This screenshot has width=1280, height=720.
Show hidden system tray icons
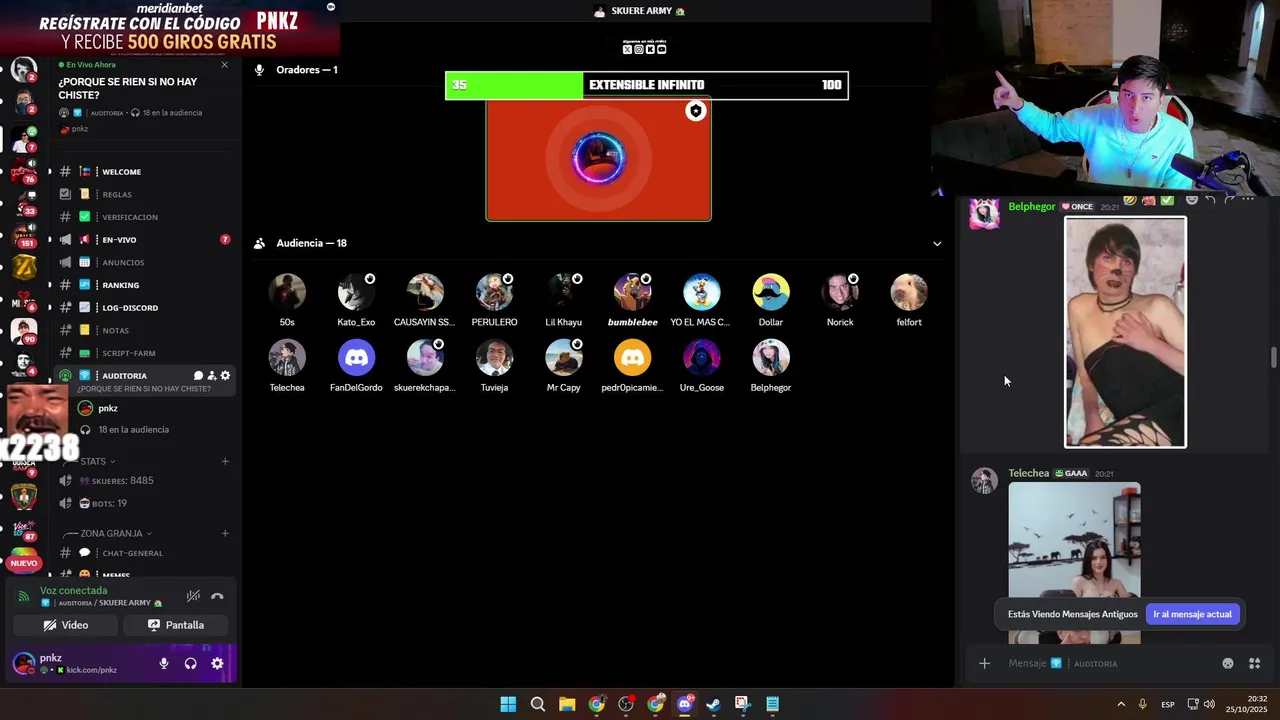coord(1121,704)
